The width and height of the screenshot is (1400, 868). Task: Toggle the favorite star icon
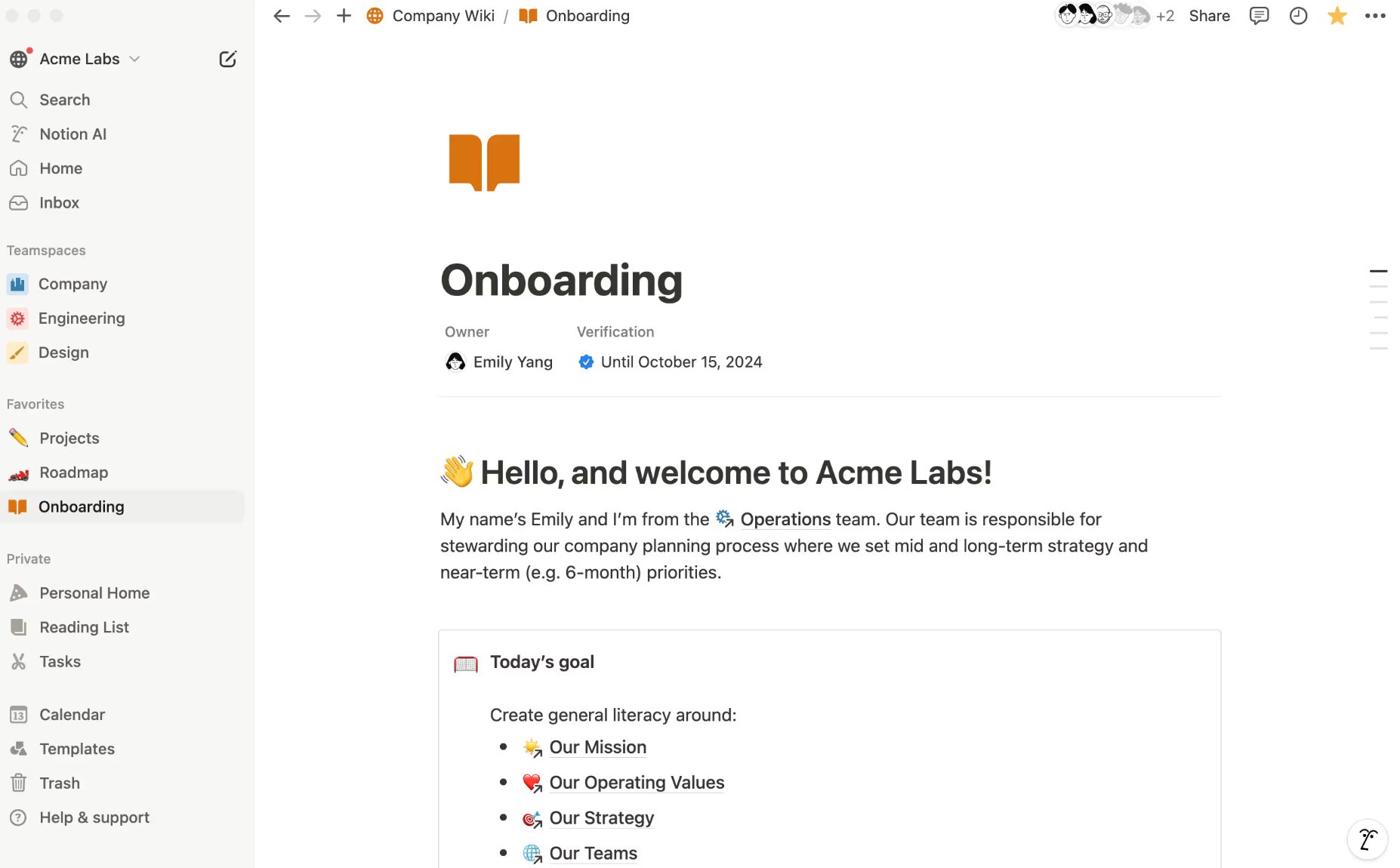click(x=1337, y=16)
